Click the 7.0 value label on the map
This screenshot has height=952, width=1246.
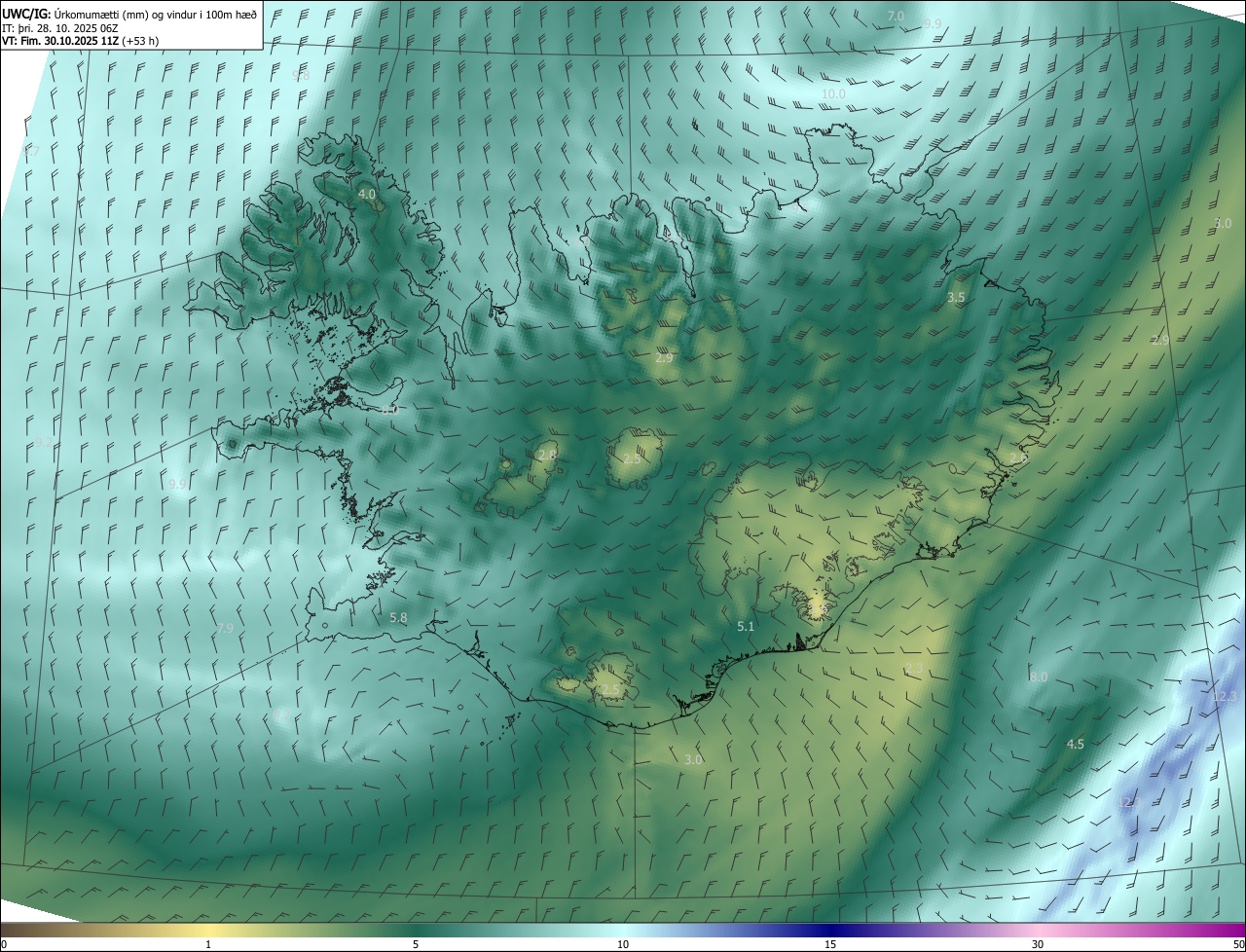896,17
